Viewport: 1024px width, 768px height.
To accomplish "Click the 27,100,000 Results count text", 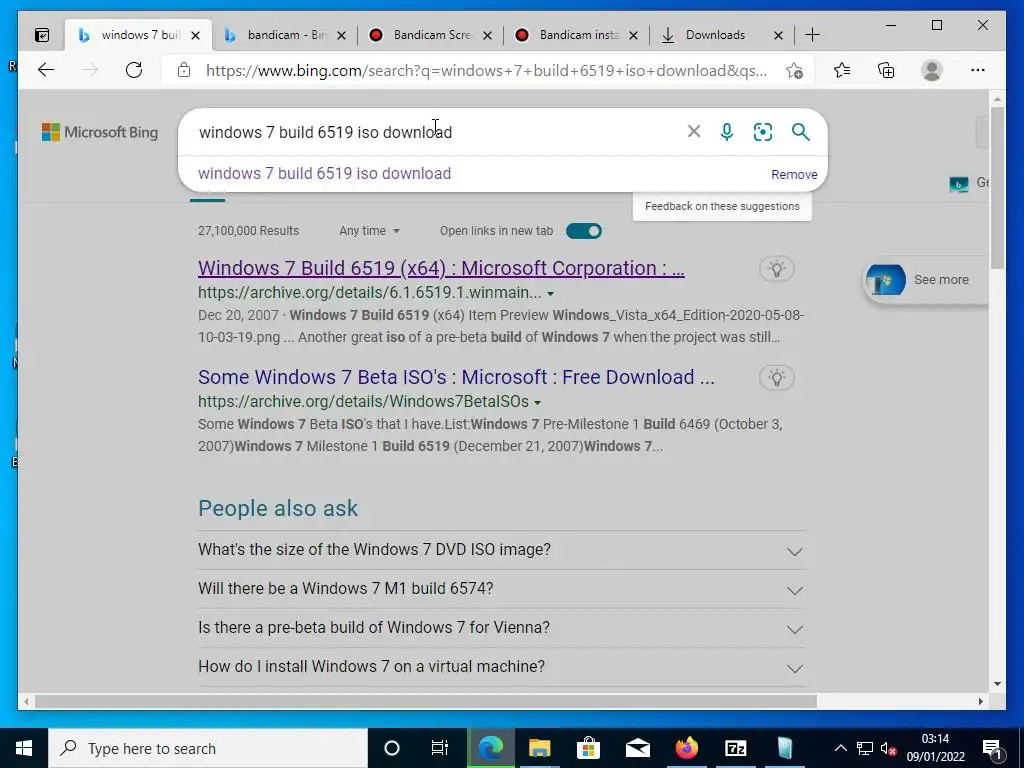I will tap(248, 231).
